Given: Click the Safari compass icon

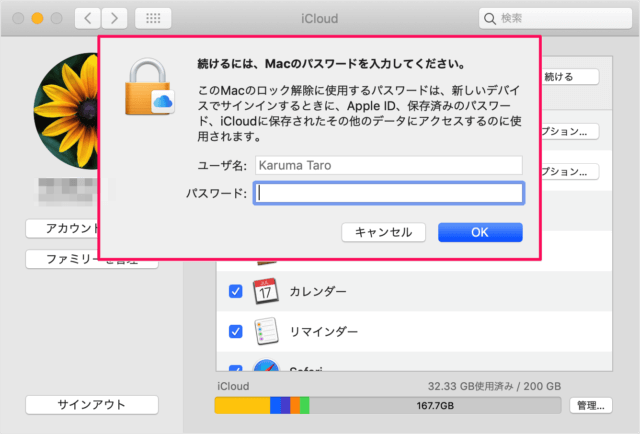Looking at the screenshot, I should pos(266,365).
